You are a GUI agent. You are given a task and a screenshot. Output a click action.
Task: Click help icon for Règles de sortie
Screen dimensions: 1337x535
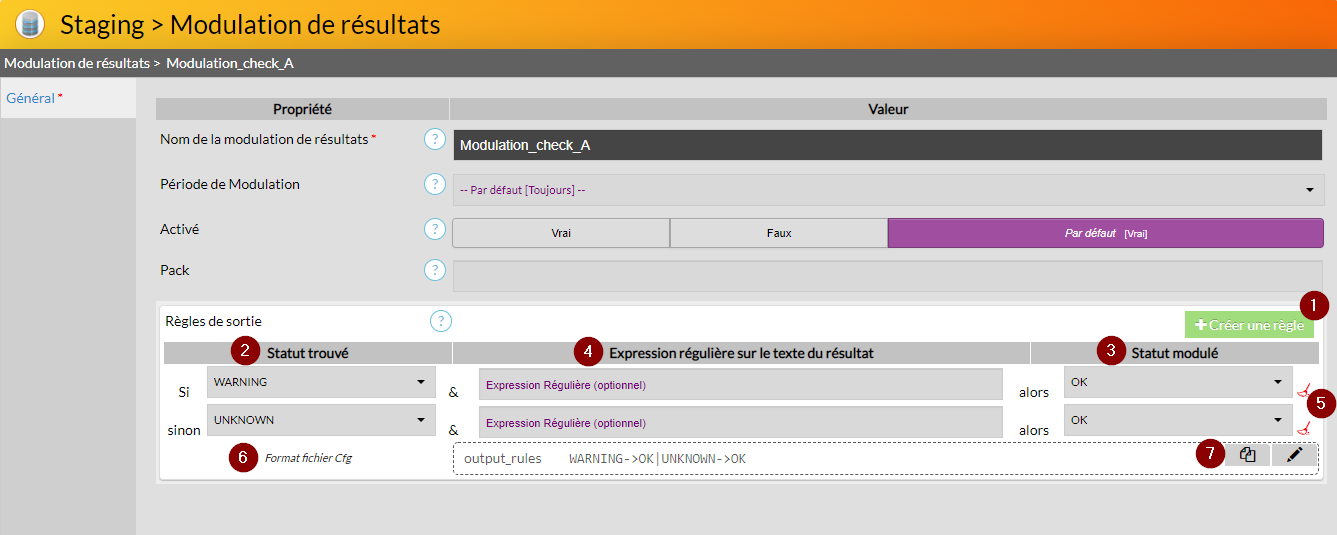440,321
